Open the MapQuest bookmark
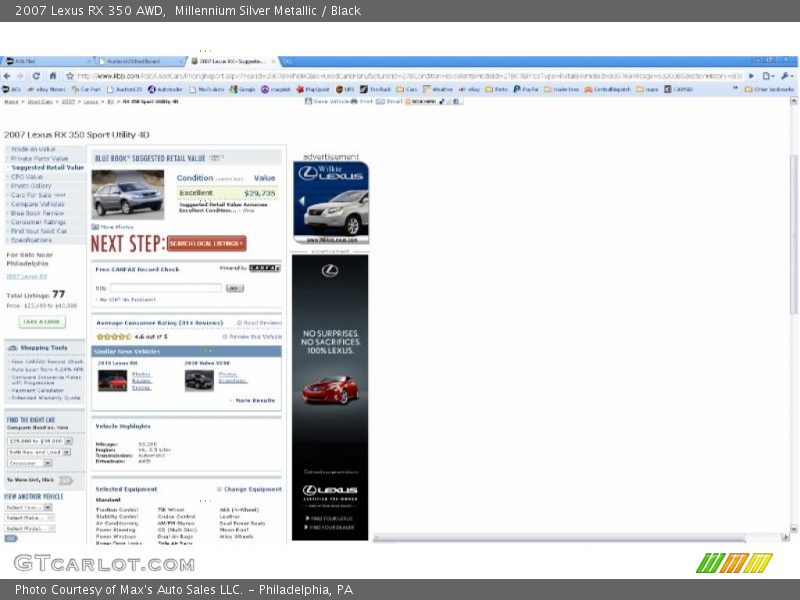The width and height of the screenshot is (800, 600). point(313,89)
